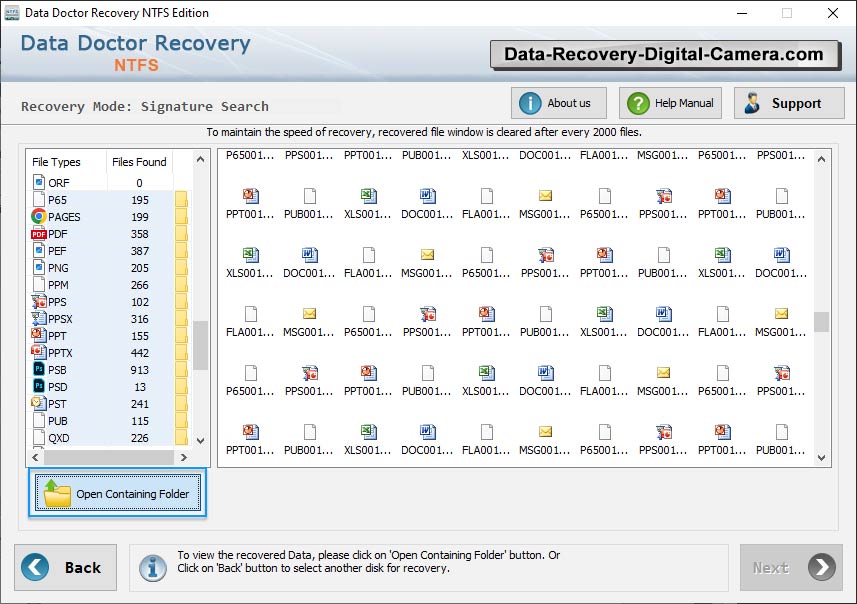Select PAGES count value 199
857x604 pixels.
click(139, 217)
